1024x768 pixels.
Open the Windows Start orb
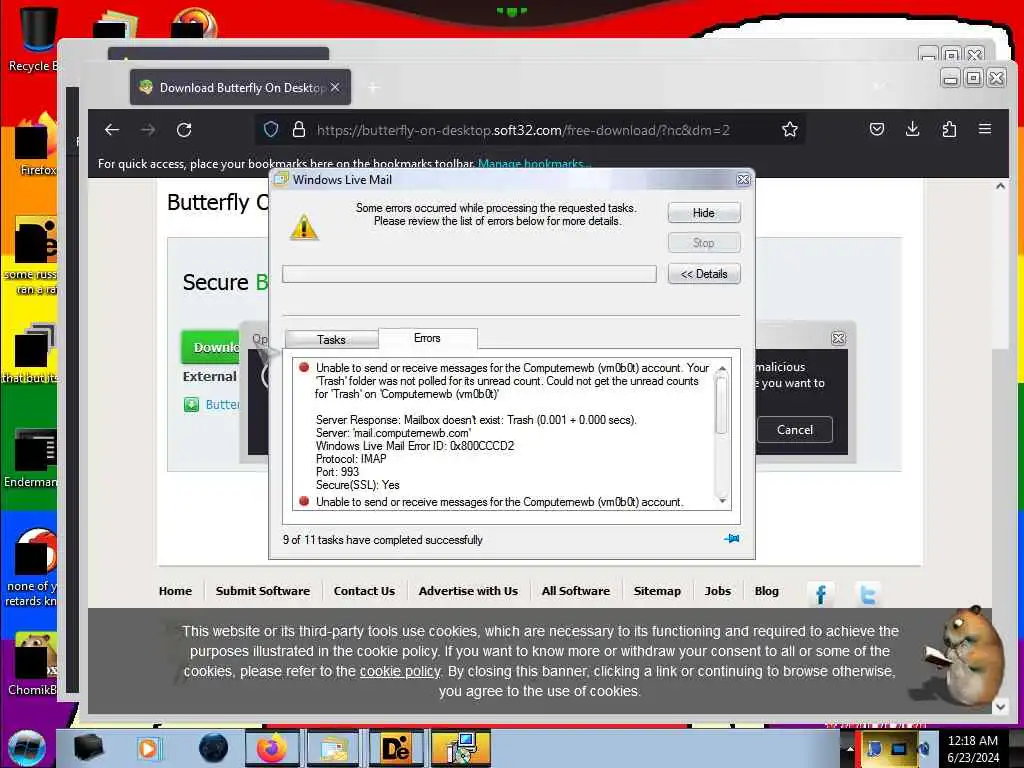coord(26,748)
